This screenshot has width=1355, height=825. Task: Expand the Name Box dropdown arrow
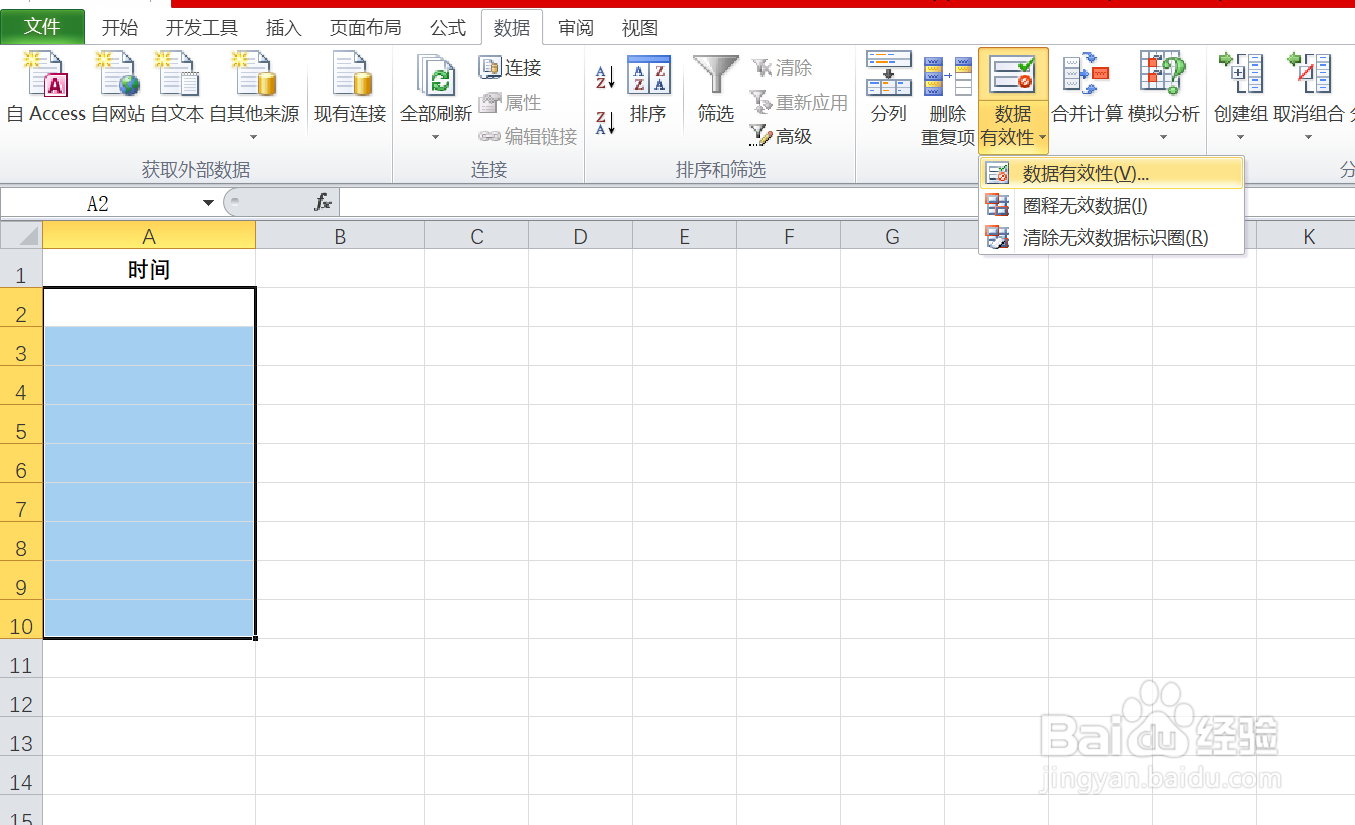(x=208, y=203)
